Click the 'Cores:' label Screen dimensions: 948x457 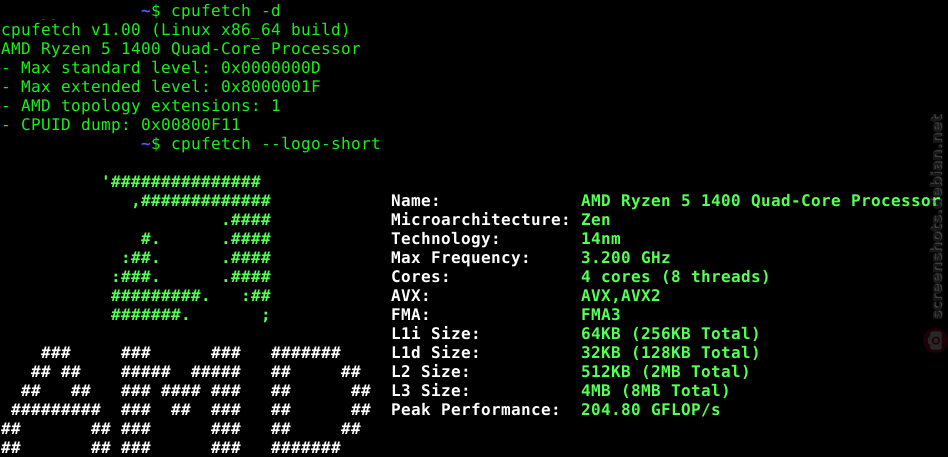click(x=420, y=277)
